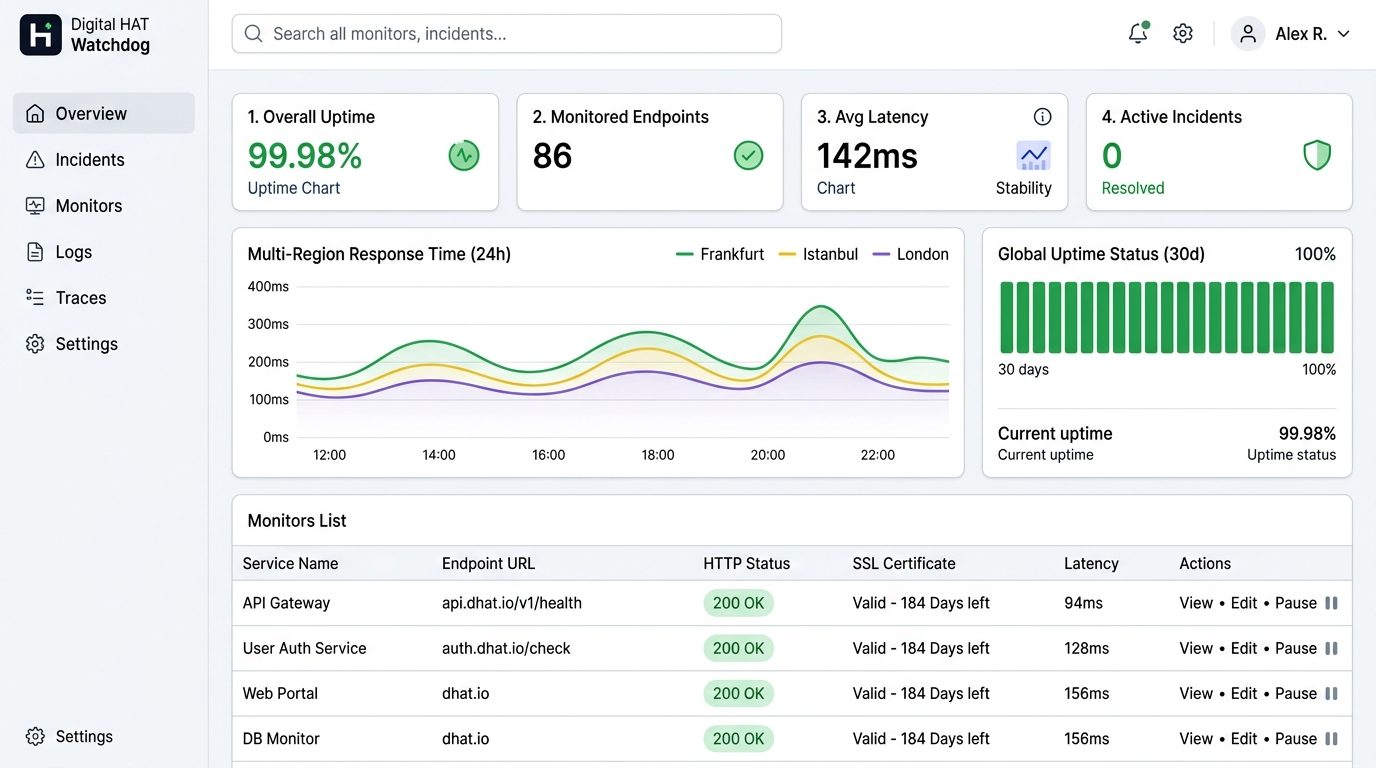1376x768 pixels.
Task: Pause the API Gateway monitor icon
Action: click(1331, 603)
